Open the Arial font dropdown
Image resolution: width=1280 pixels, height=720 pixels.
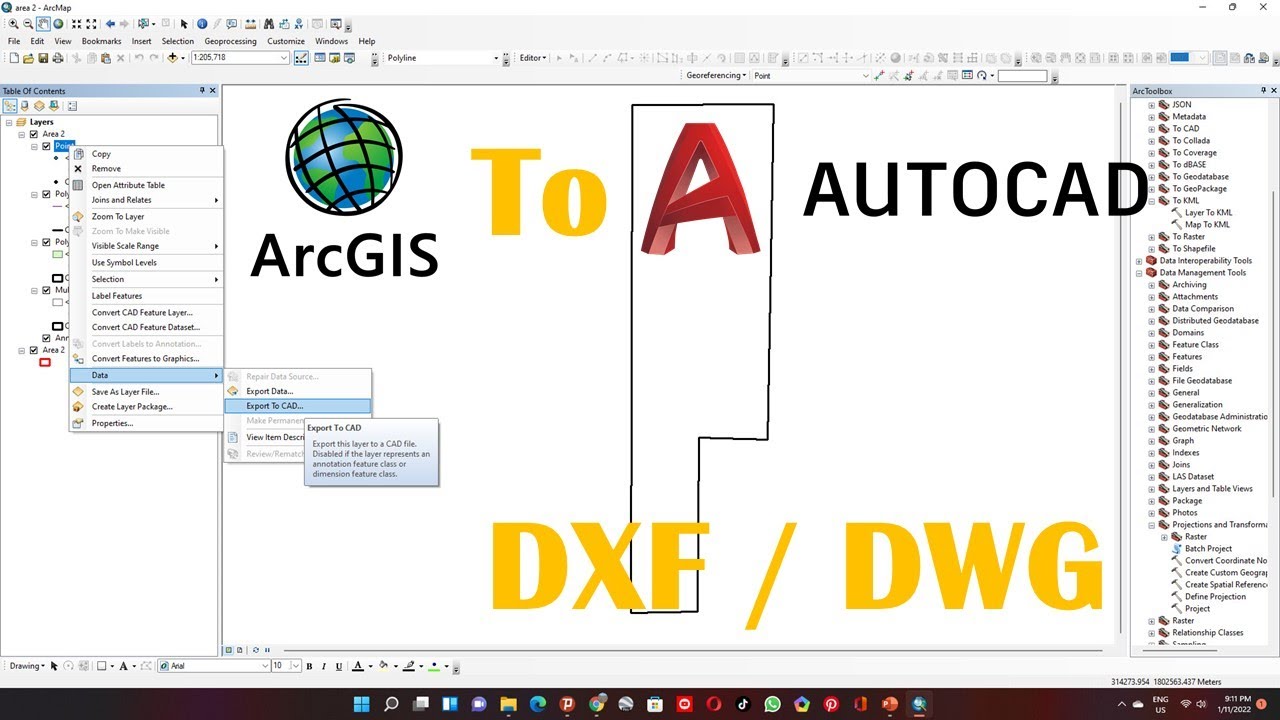tap(265, 666)
